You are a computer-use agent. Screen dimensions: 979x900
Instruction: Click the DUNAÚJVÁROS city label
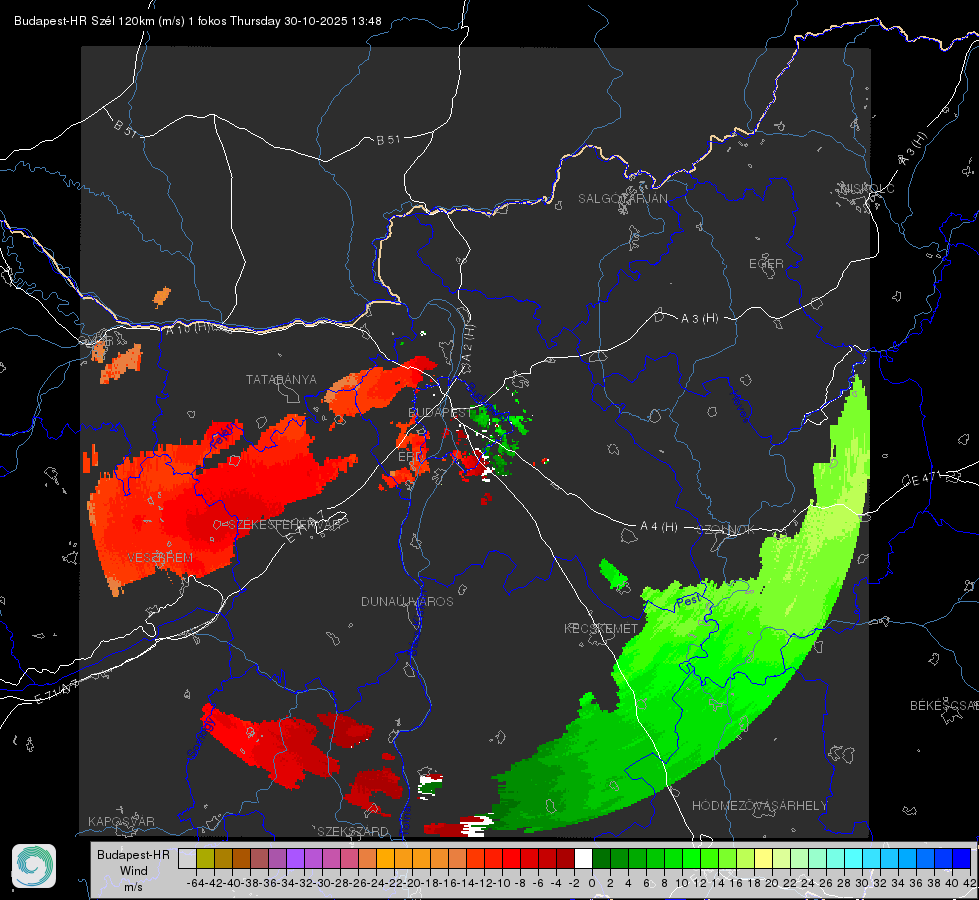coord(407,601)
